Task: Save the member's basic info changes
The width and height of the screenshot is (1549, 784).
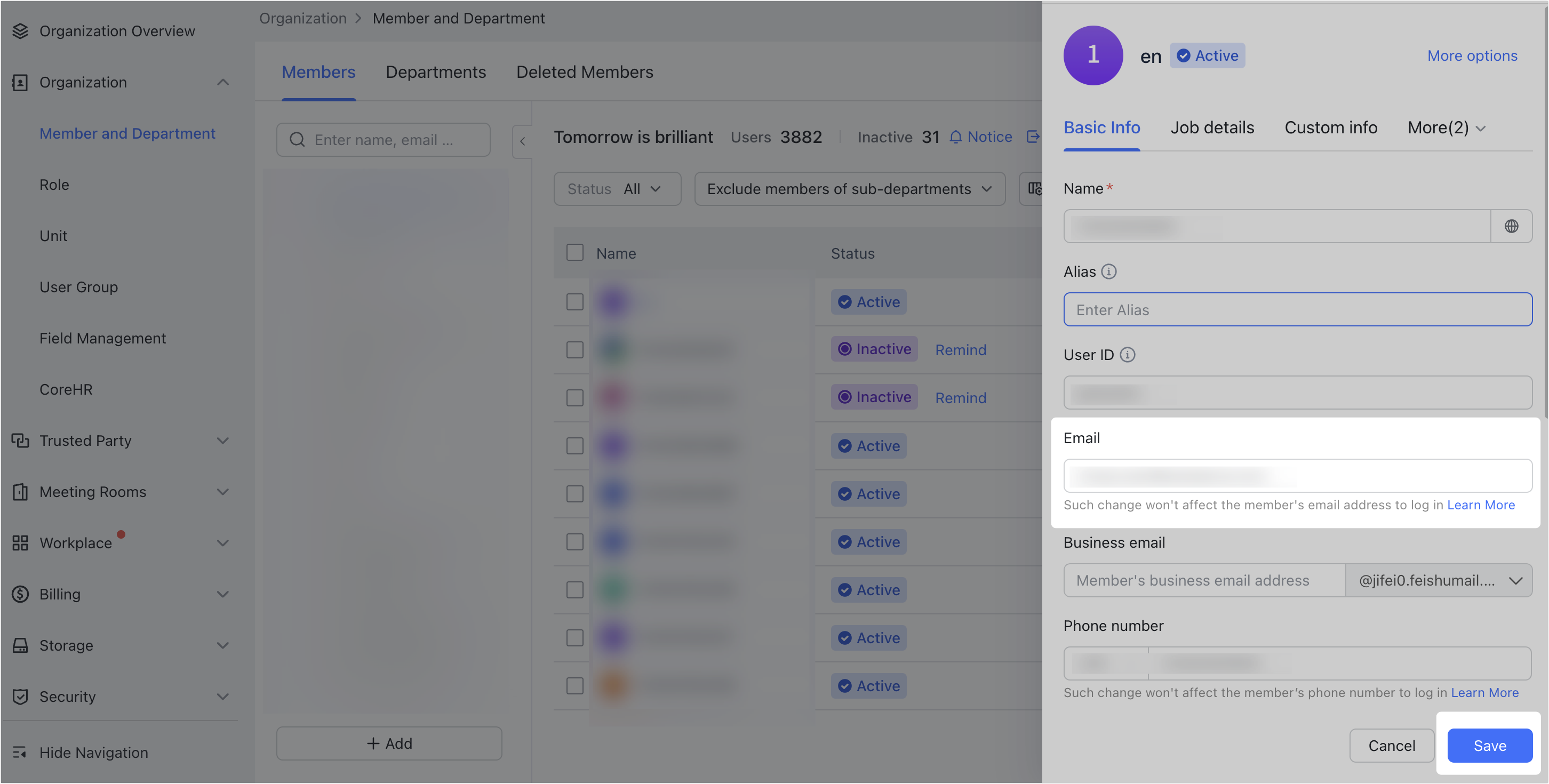Action: pos(1489,746)
